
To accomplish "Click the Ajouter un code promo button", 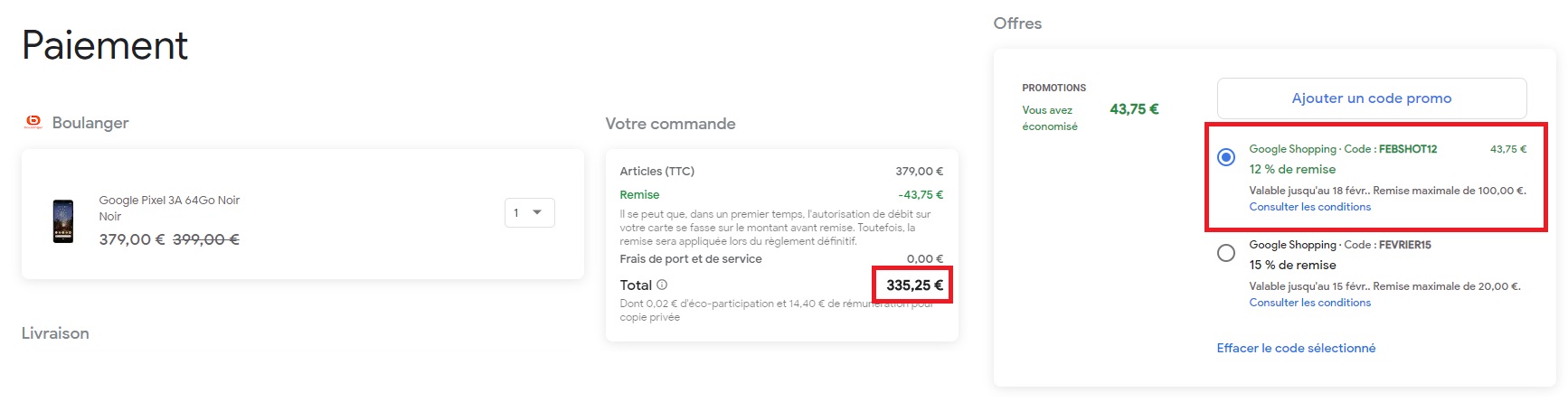I will [x=1372, y=98].
